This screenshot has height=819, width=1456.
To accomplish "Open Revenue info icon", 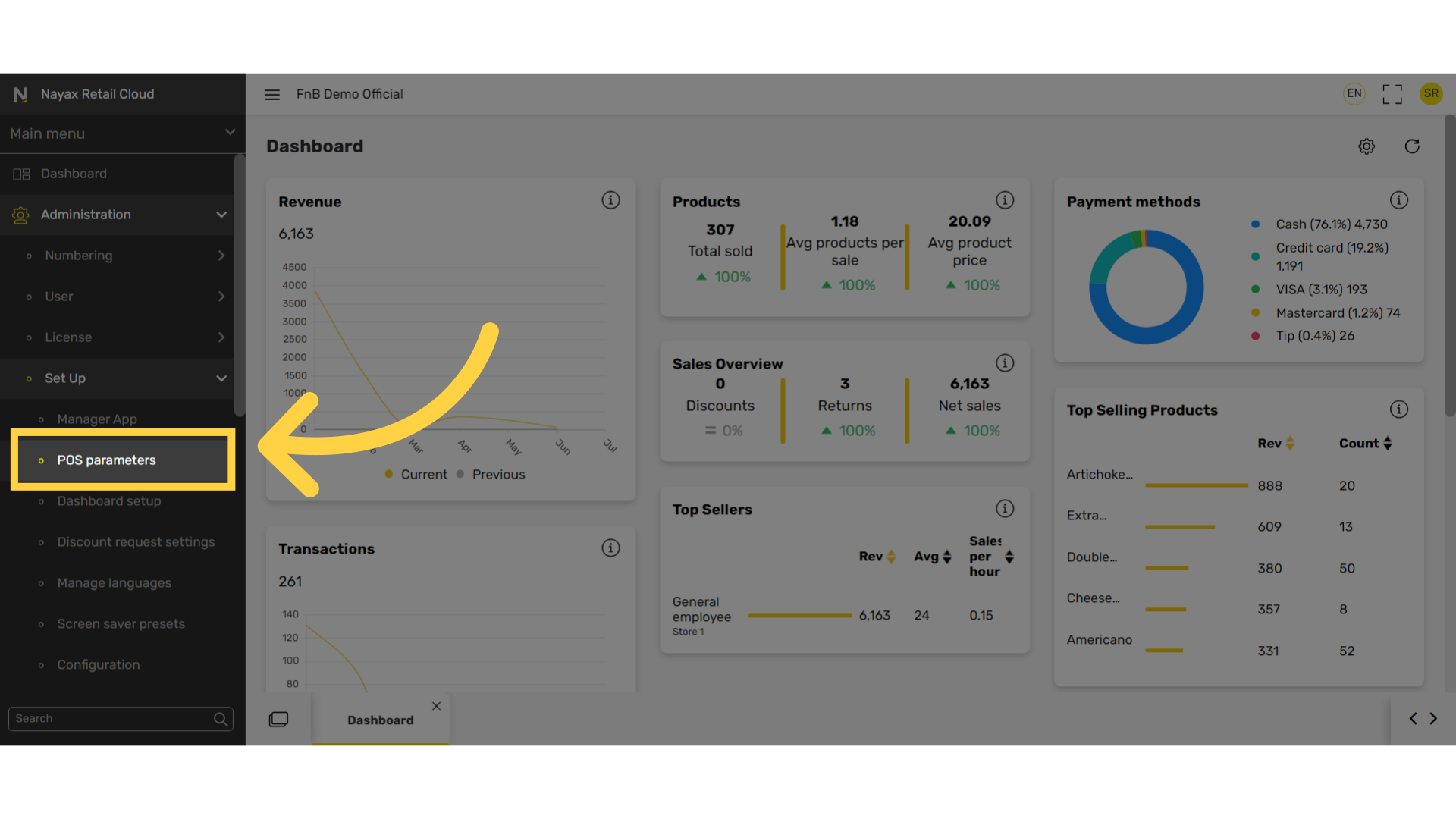I will tap(610, 200).
